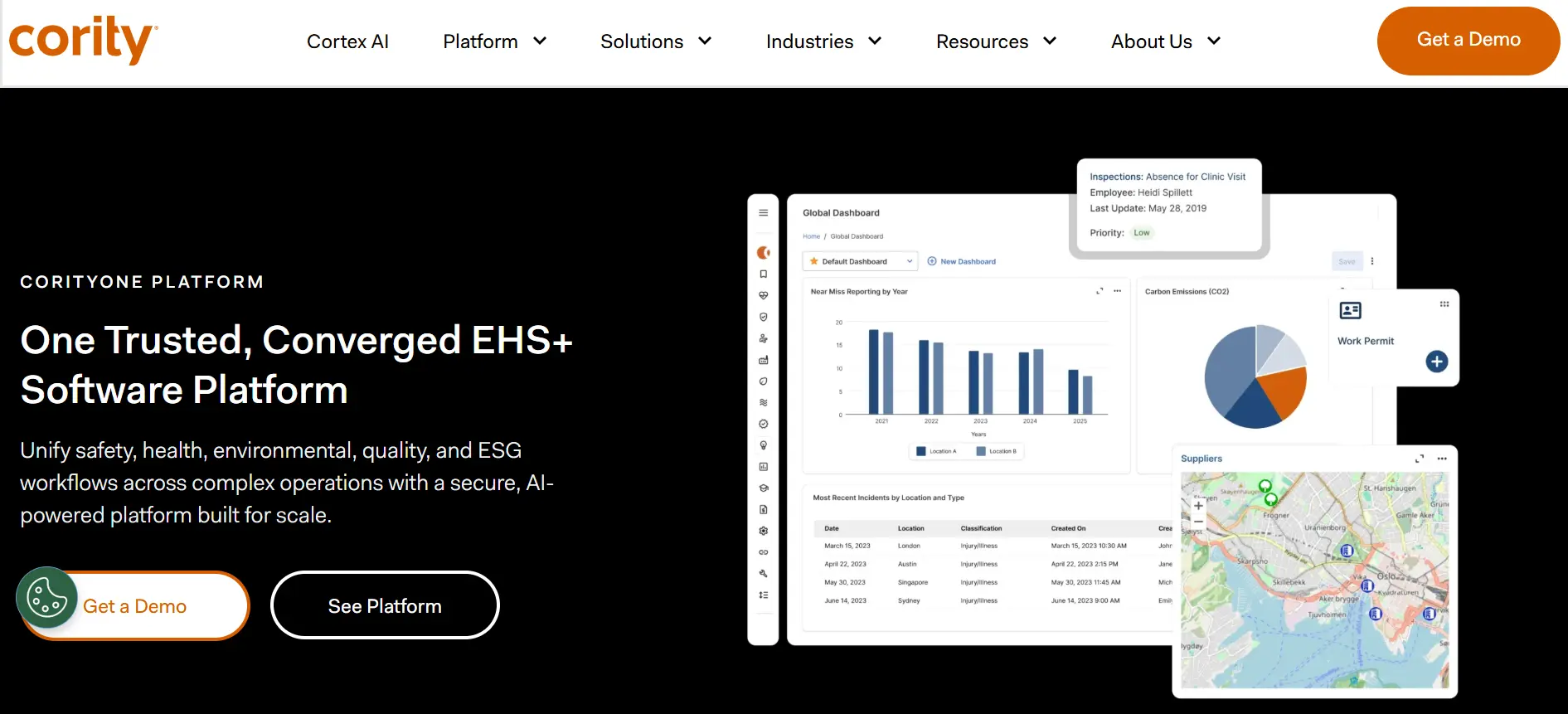This screenshot has height=714, width=1568.
Task: Expand the Platform menu chevron
Action: pos(540,41)
